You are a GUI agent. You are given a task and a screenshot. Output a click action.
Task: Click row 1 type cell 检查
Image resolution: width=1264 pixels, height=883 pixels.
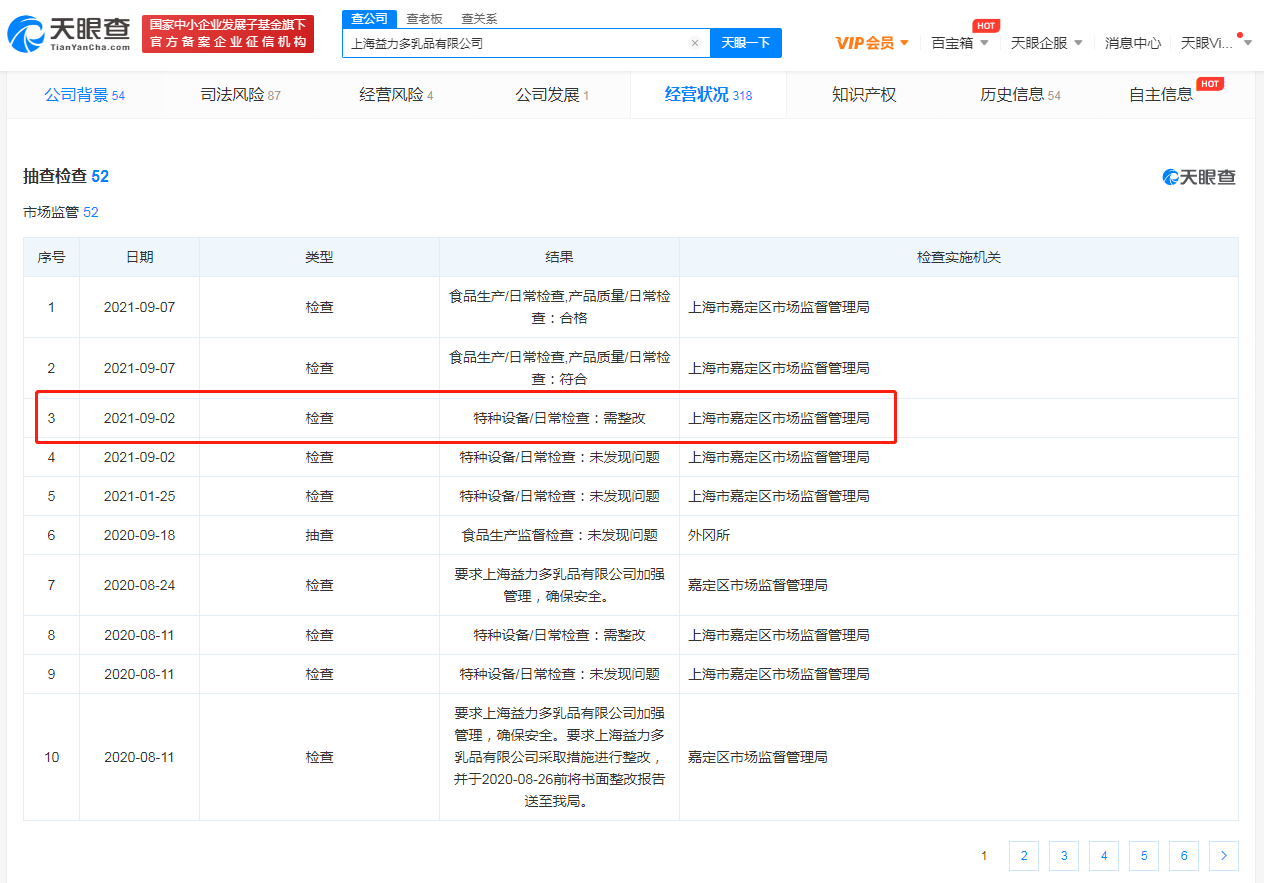pyautogui.click(x=319, y=307)
